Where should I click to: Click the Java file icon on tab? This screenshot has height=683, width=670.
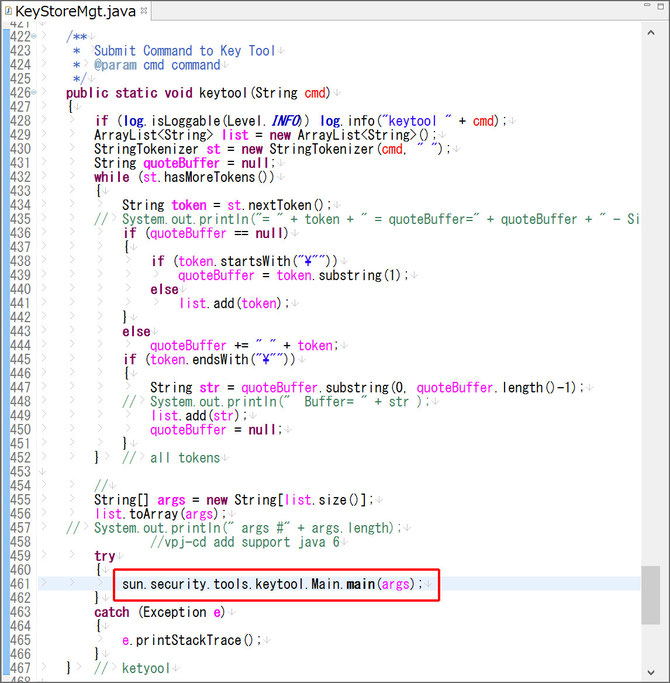pos(7,11)
